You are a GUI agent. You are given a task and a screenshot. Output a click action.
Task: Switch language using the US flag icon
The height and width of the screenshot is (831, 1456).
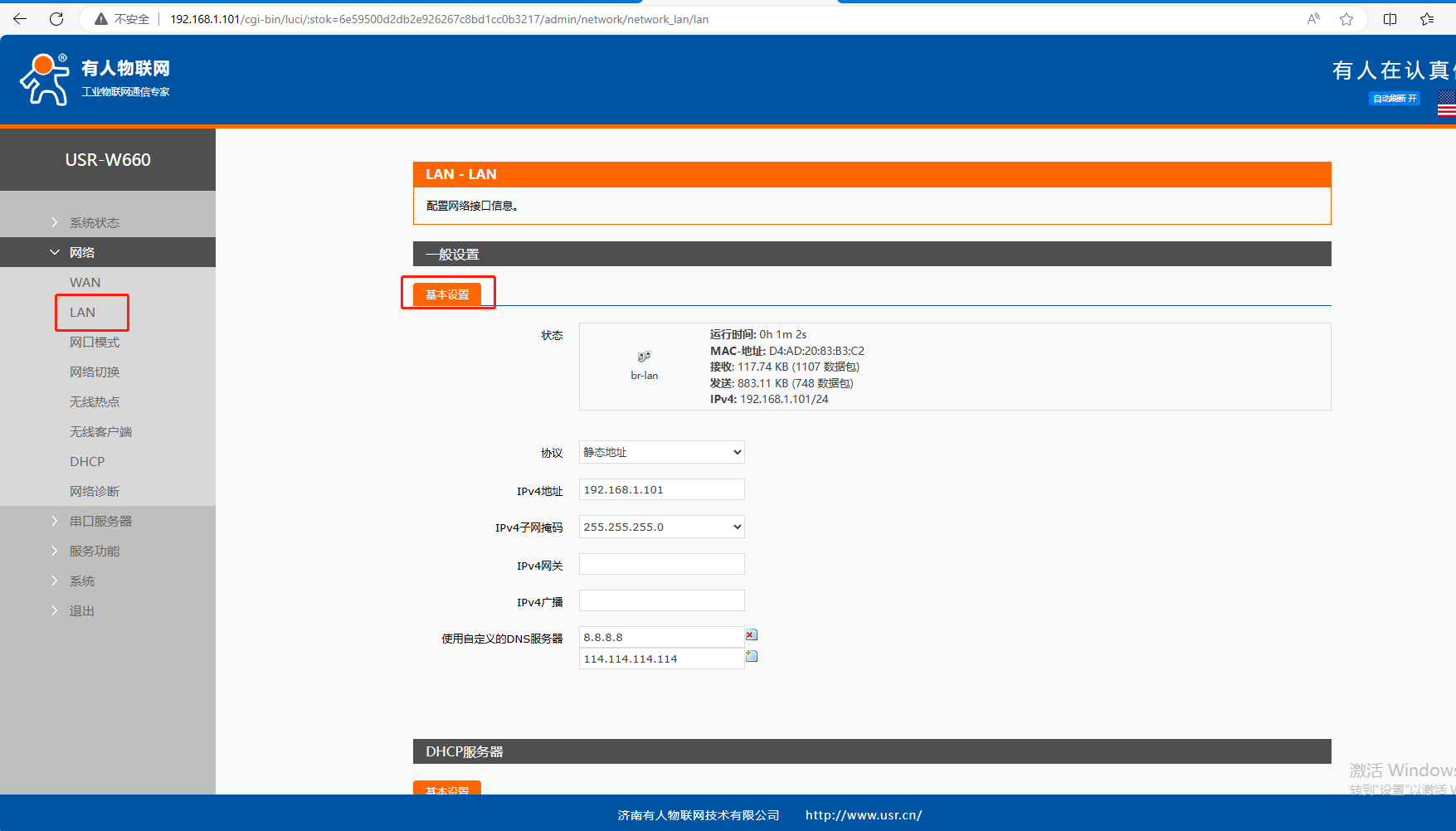pyautogui.click(x=1447, y=103)
